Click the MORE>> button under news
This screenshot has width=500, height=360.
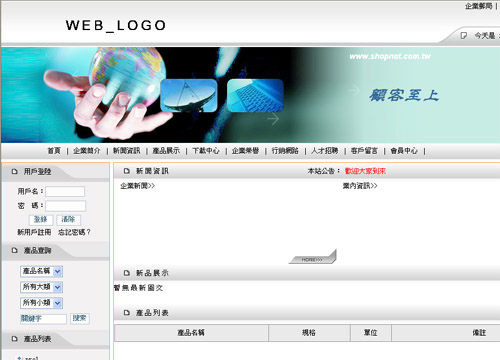(312, 258)
